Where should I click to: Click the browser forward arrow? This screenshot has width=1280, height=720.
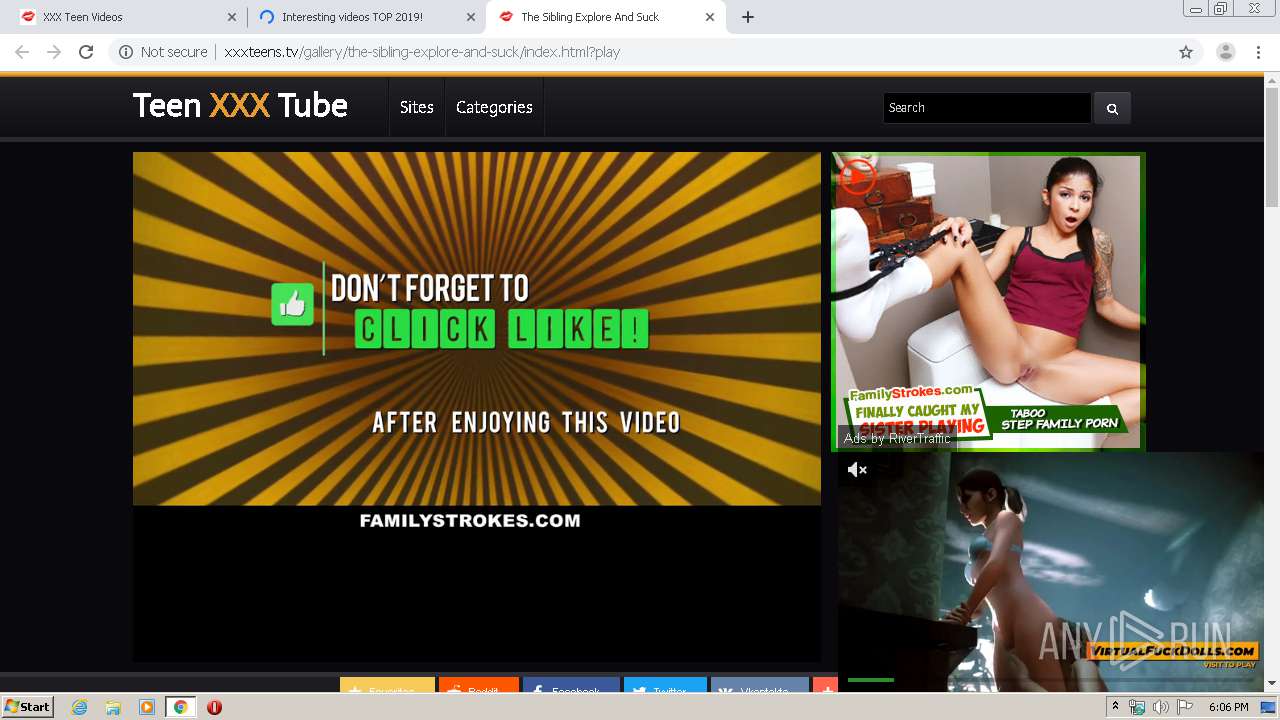point(54,52)
